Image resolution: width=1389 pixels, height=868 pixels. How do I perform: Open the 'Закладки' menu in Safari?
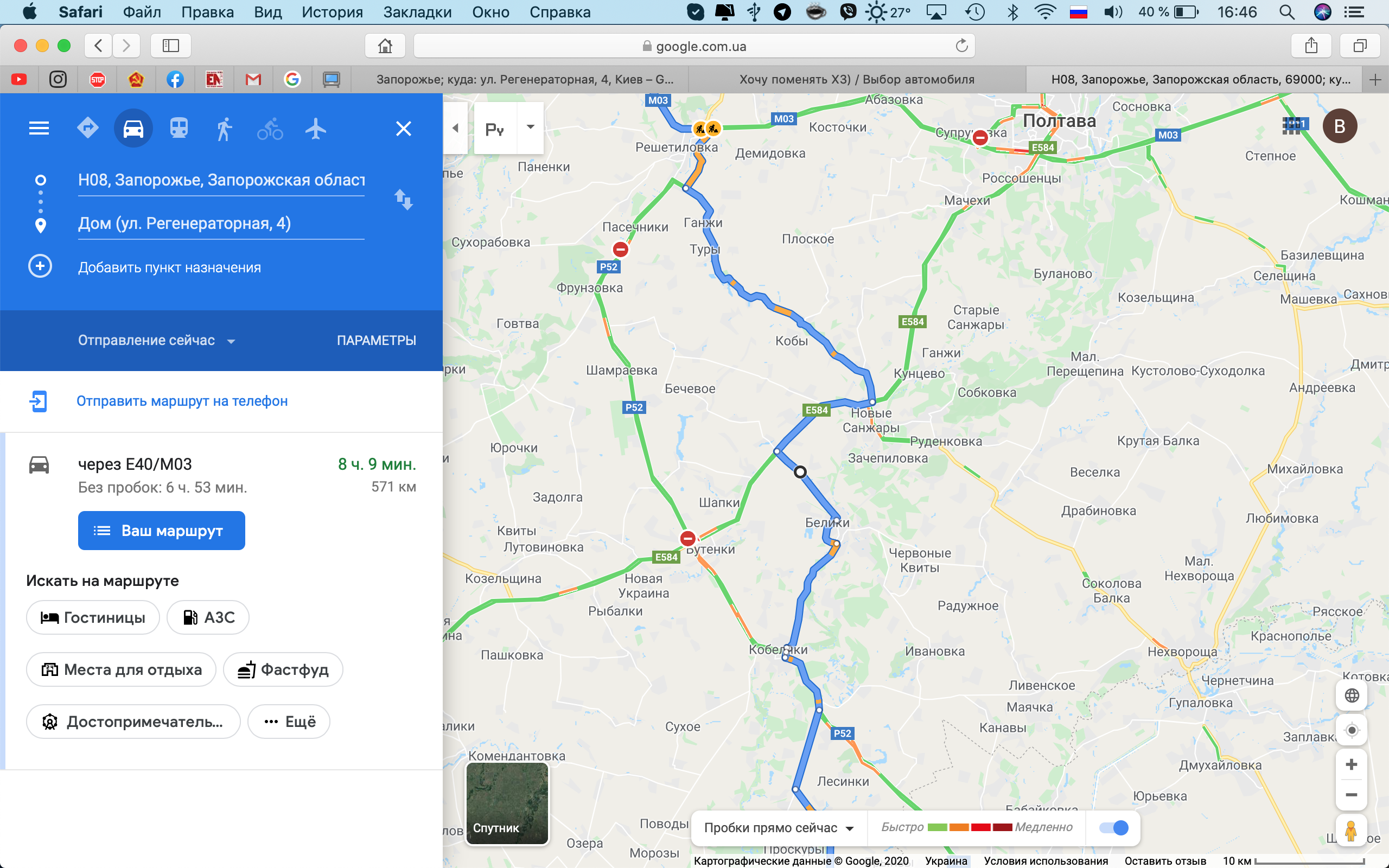click(x=417, y=12)
